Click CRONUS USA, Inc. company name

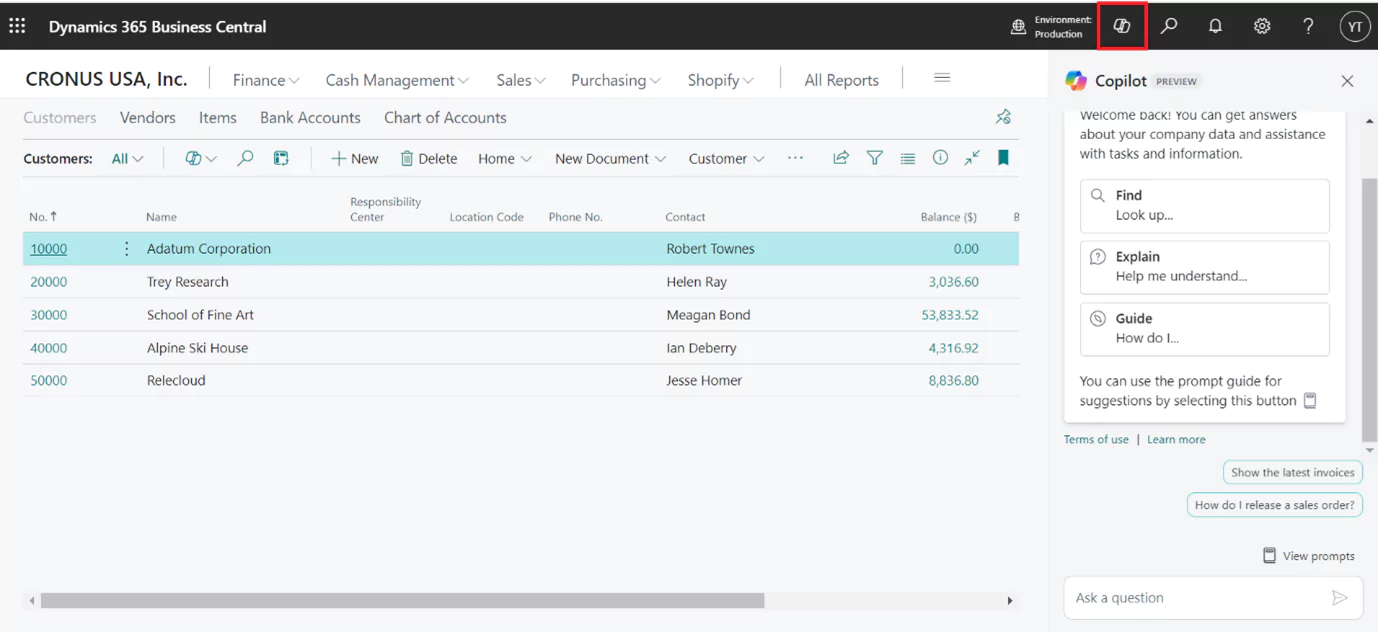pyautogui.click(x=106, y=79)
